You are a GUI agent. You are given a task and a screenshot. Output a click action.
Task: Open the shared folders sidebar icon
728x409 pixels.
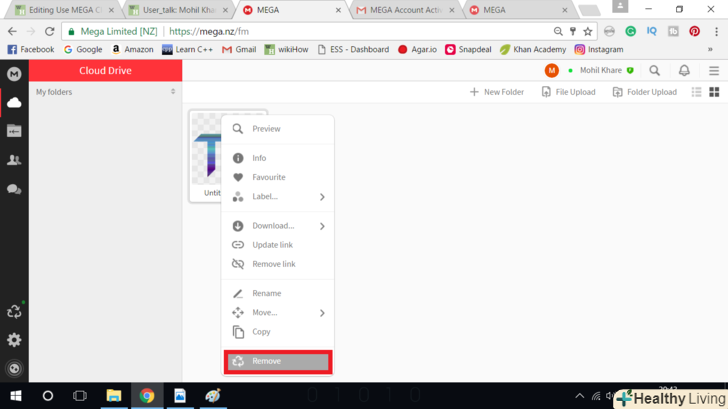(x=14, y=131)
